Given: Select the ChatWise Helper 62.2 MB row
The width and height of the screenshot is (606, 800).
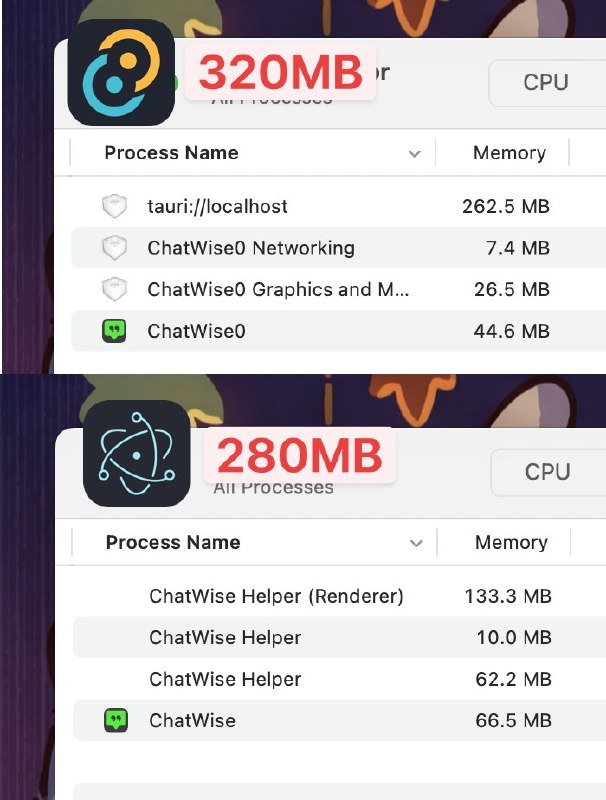Looking at the screenshot, I should click(225, 680).
